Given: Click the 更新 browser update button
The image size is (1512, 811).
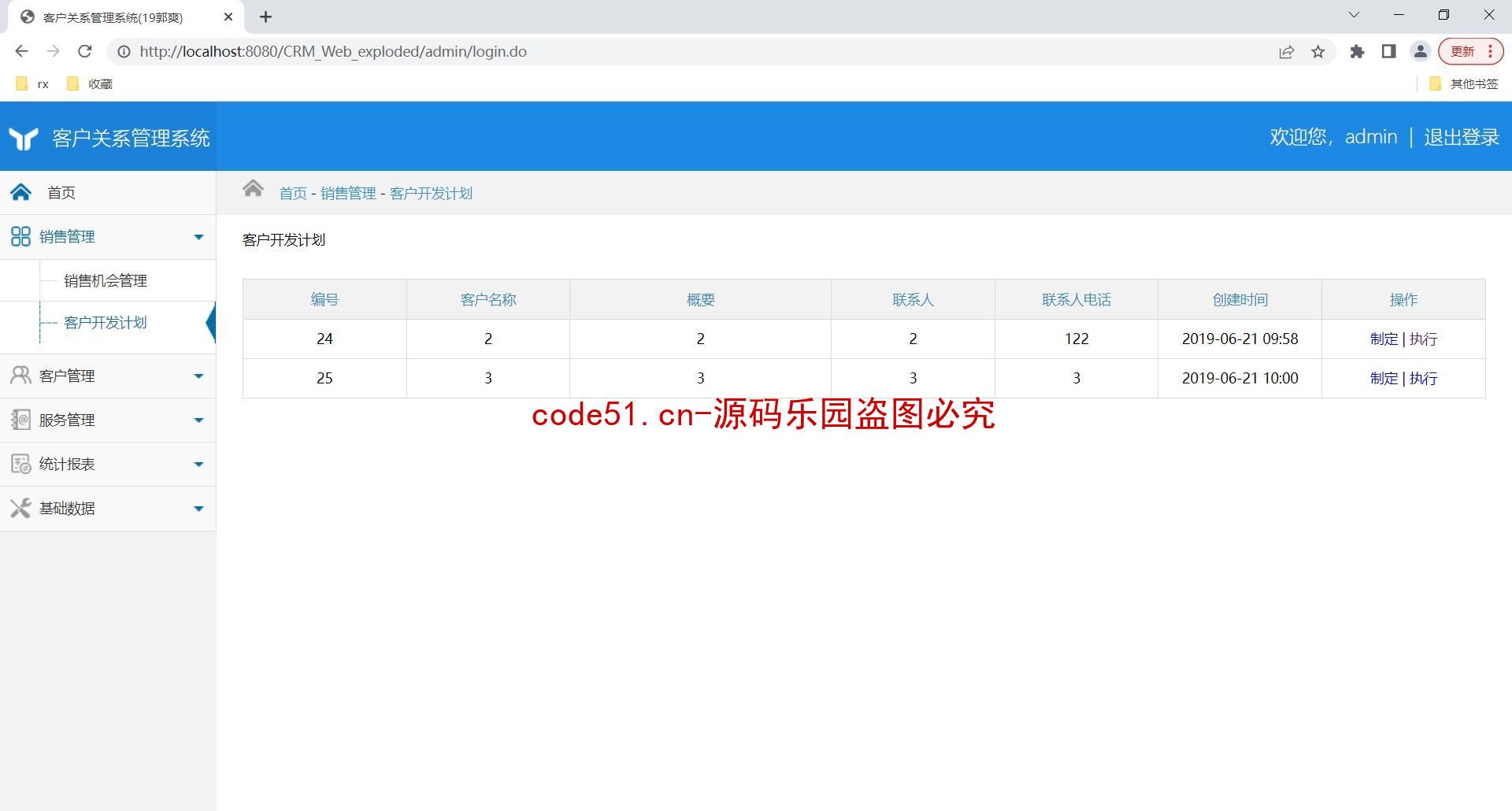Looking at the screenshot, I should [x=1470, y=51].
